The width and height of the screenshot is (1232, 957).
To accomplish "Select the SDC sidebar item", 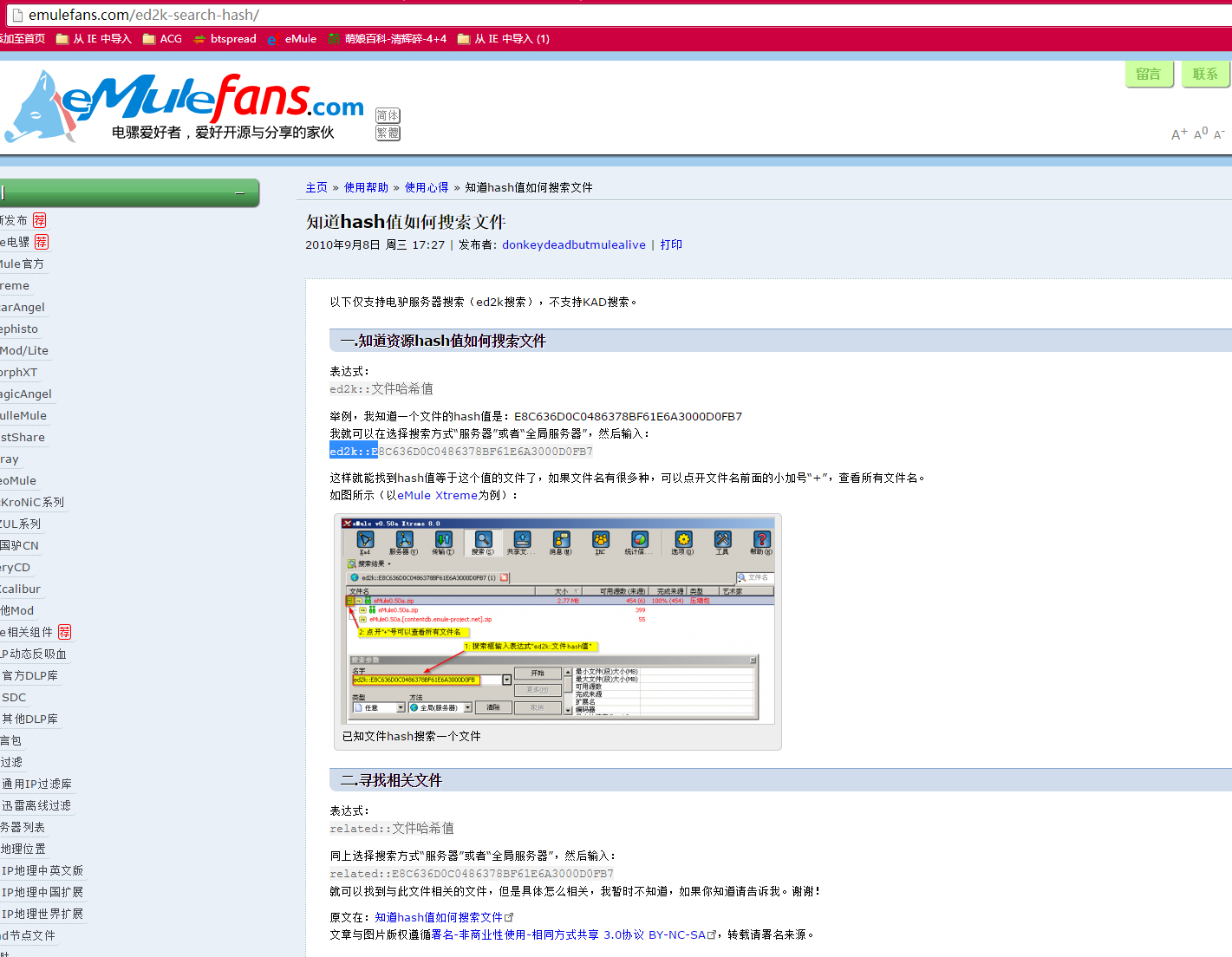I will tap(14, 697).
